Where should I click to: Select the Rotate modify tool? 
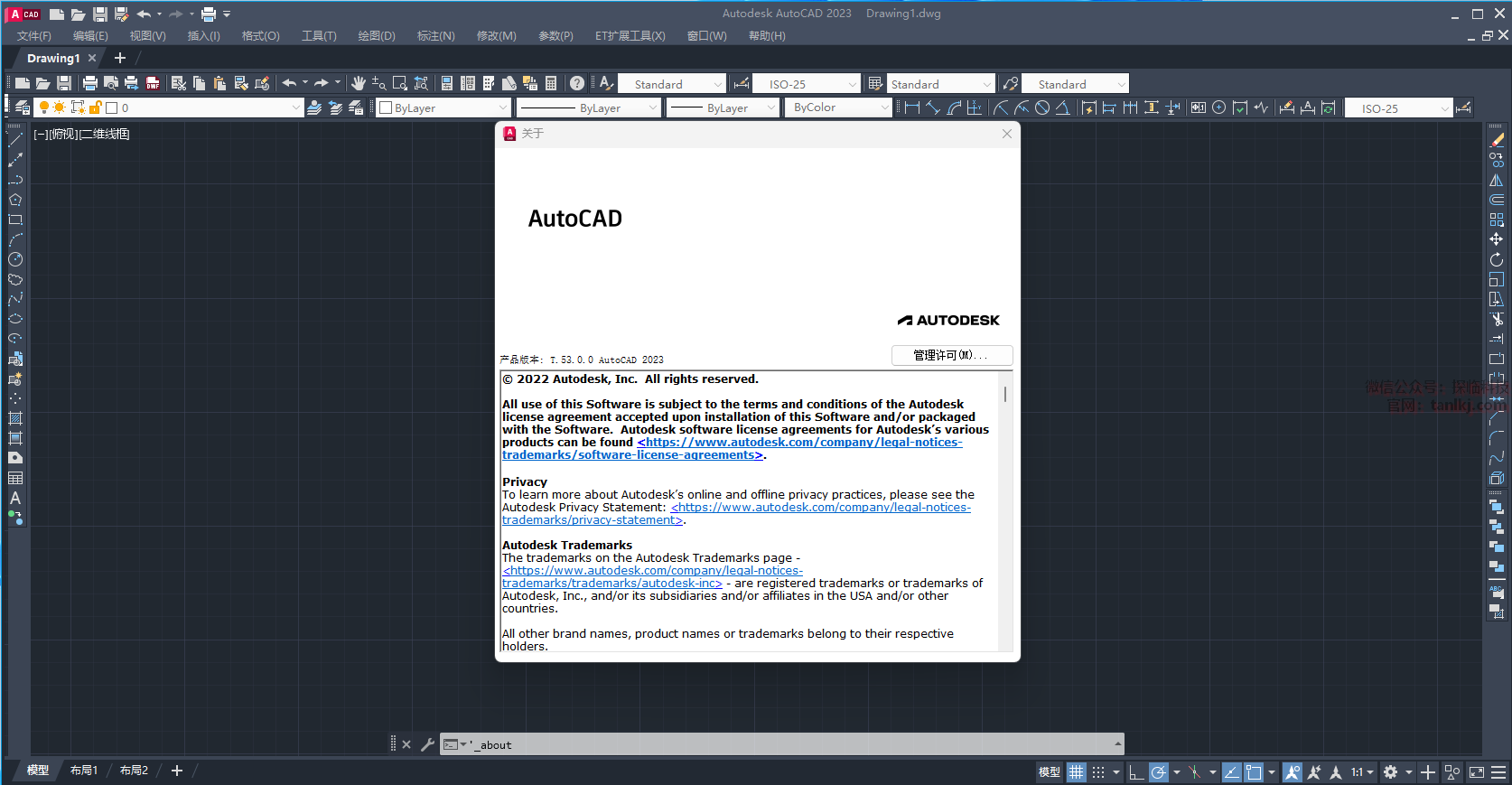(x=1497, y=259)
